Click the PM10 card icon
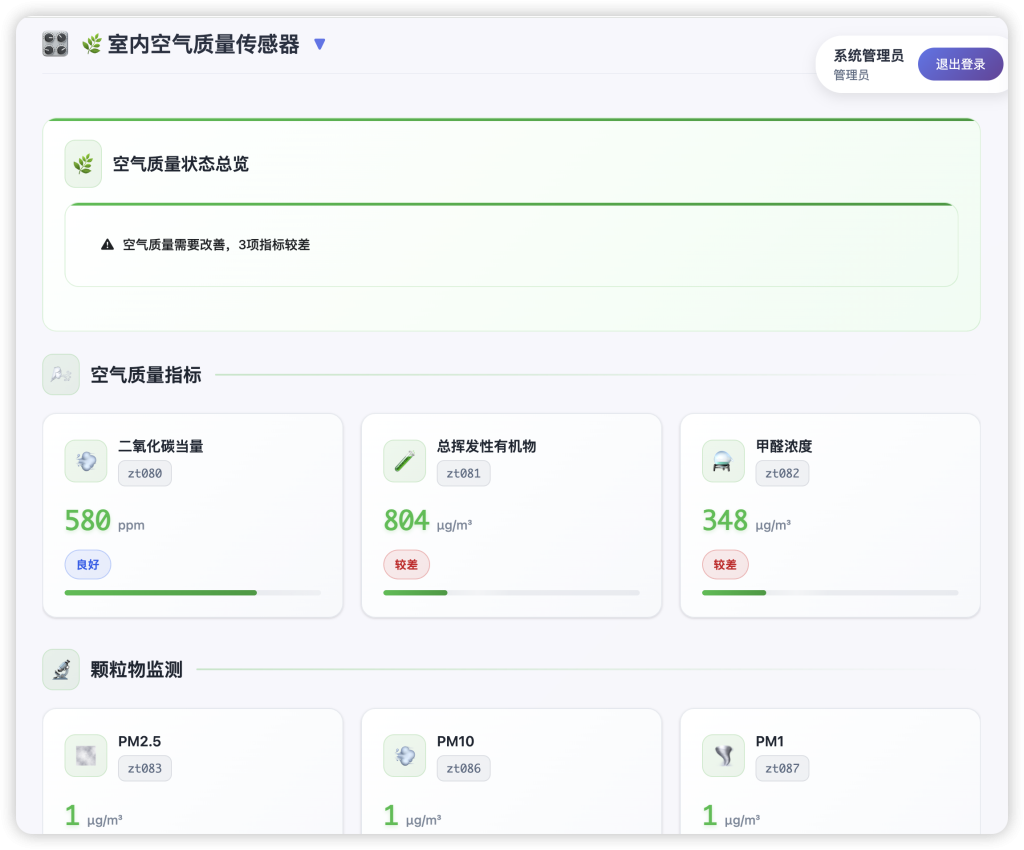The height and width of the screenshot is (850, 1024). (404, 756)
